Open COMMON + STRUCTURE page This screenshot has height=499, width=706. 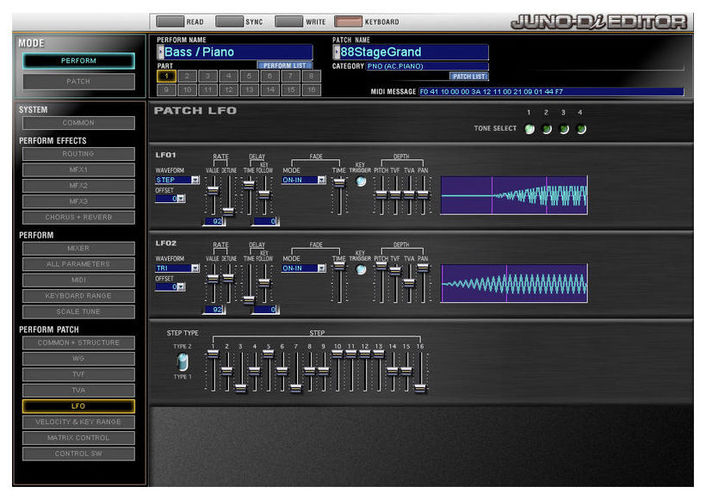79,343
